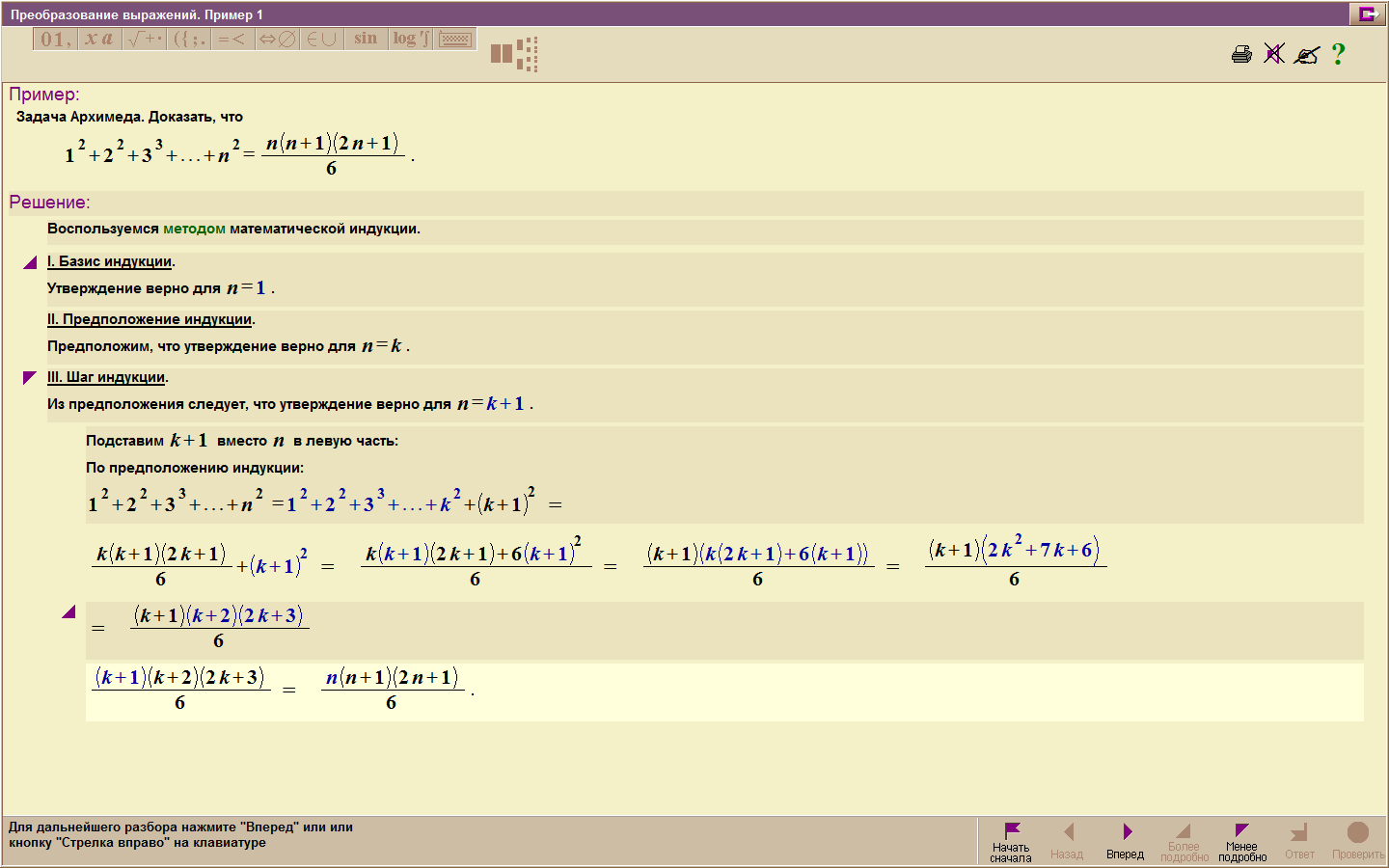Viewport: 1389px width, 868px height.
Task: Click the "Пример:" heading text
Action: pos(44,95)
